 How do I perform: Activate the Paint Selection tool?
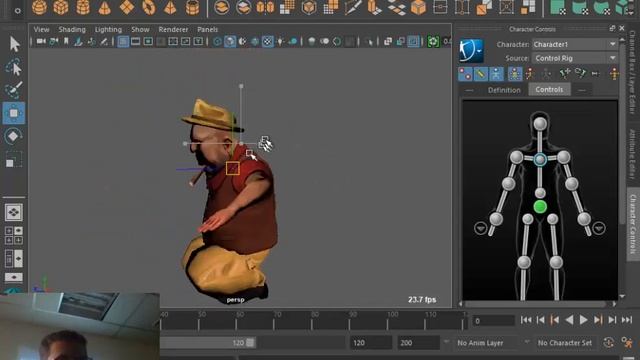click(14, 90)
